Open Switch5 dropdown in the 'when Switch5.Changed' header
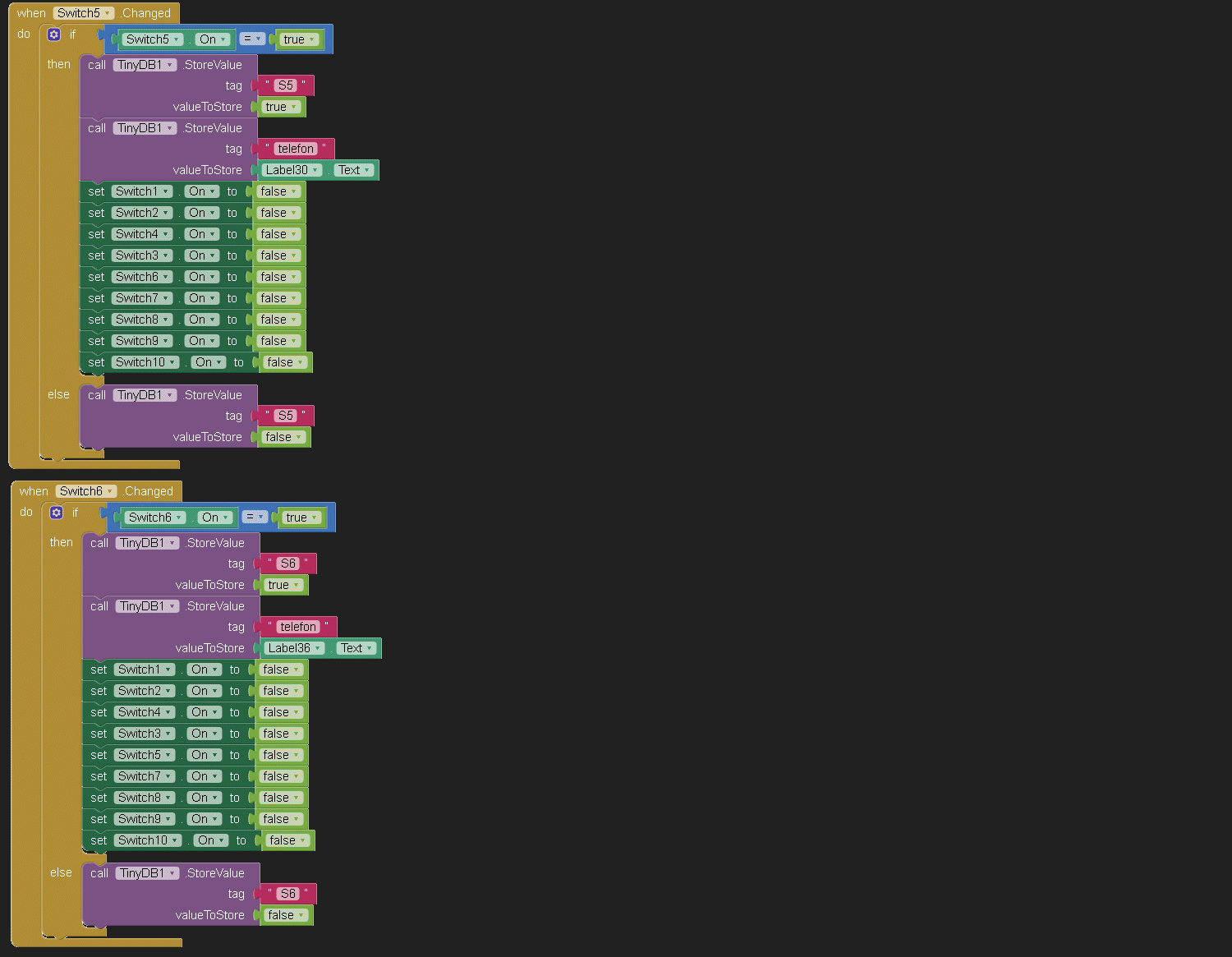Screen dimensions: 1232x957 point(84,13)
